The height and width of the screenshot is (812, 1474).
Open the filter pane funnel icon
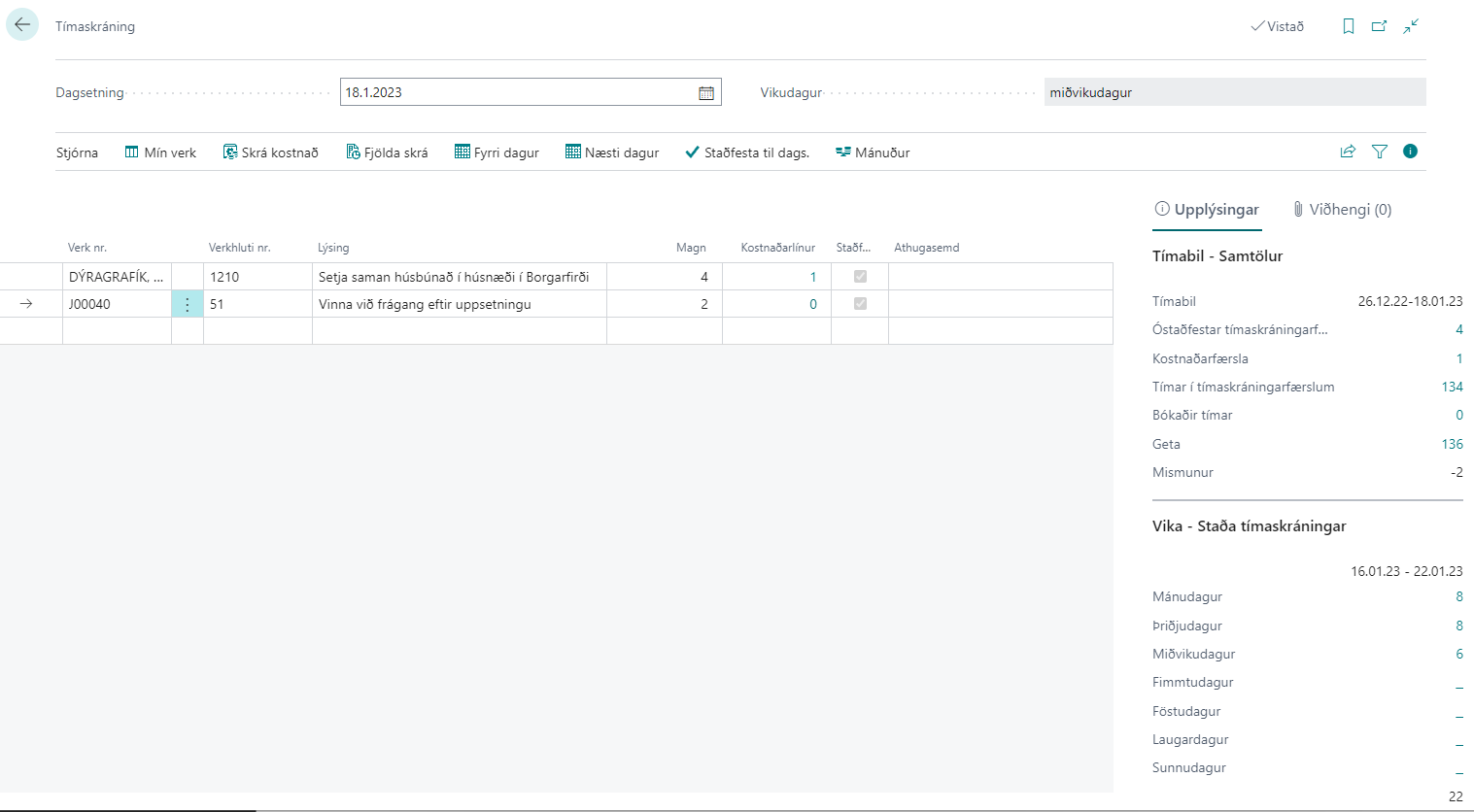click(x=1379, y=152)
